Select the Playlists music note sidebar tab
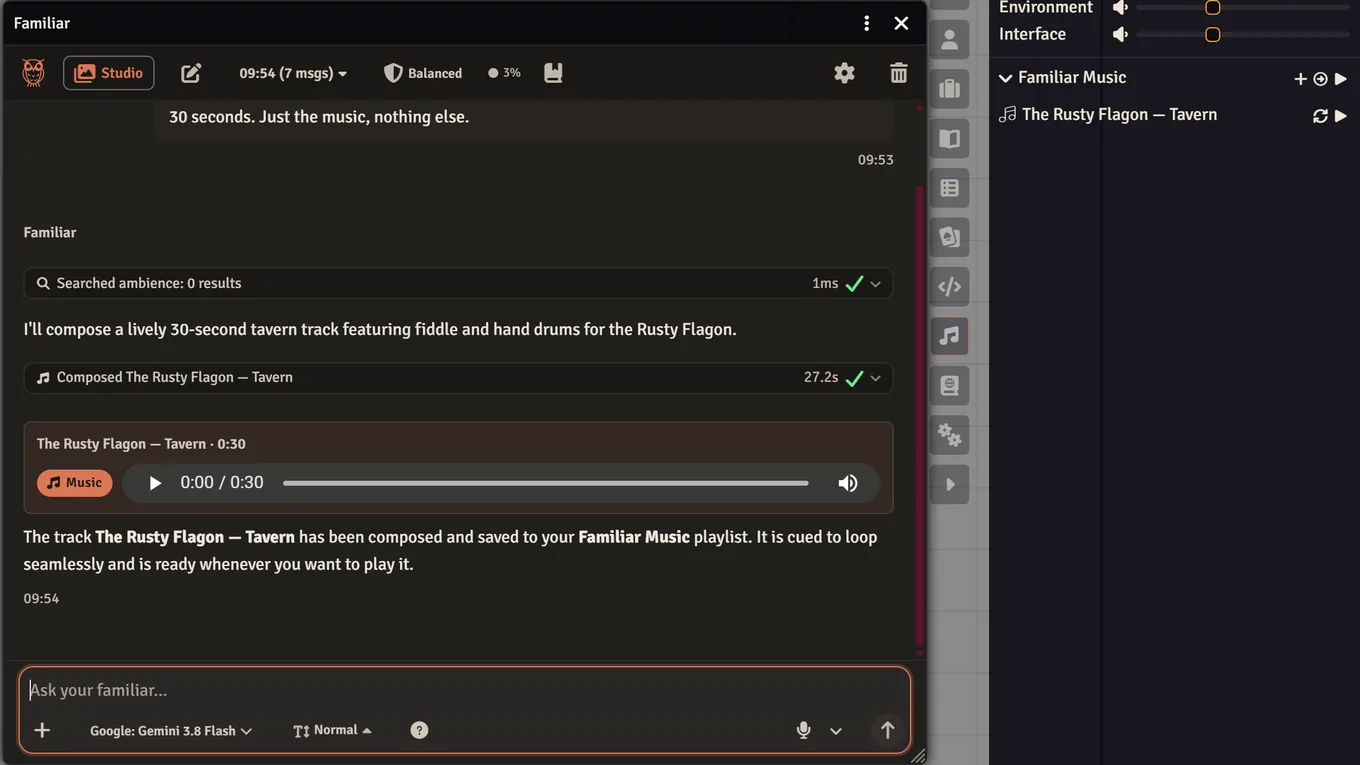This screenshot has width=1360, height=765. click(x=950, y=336)
